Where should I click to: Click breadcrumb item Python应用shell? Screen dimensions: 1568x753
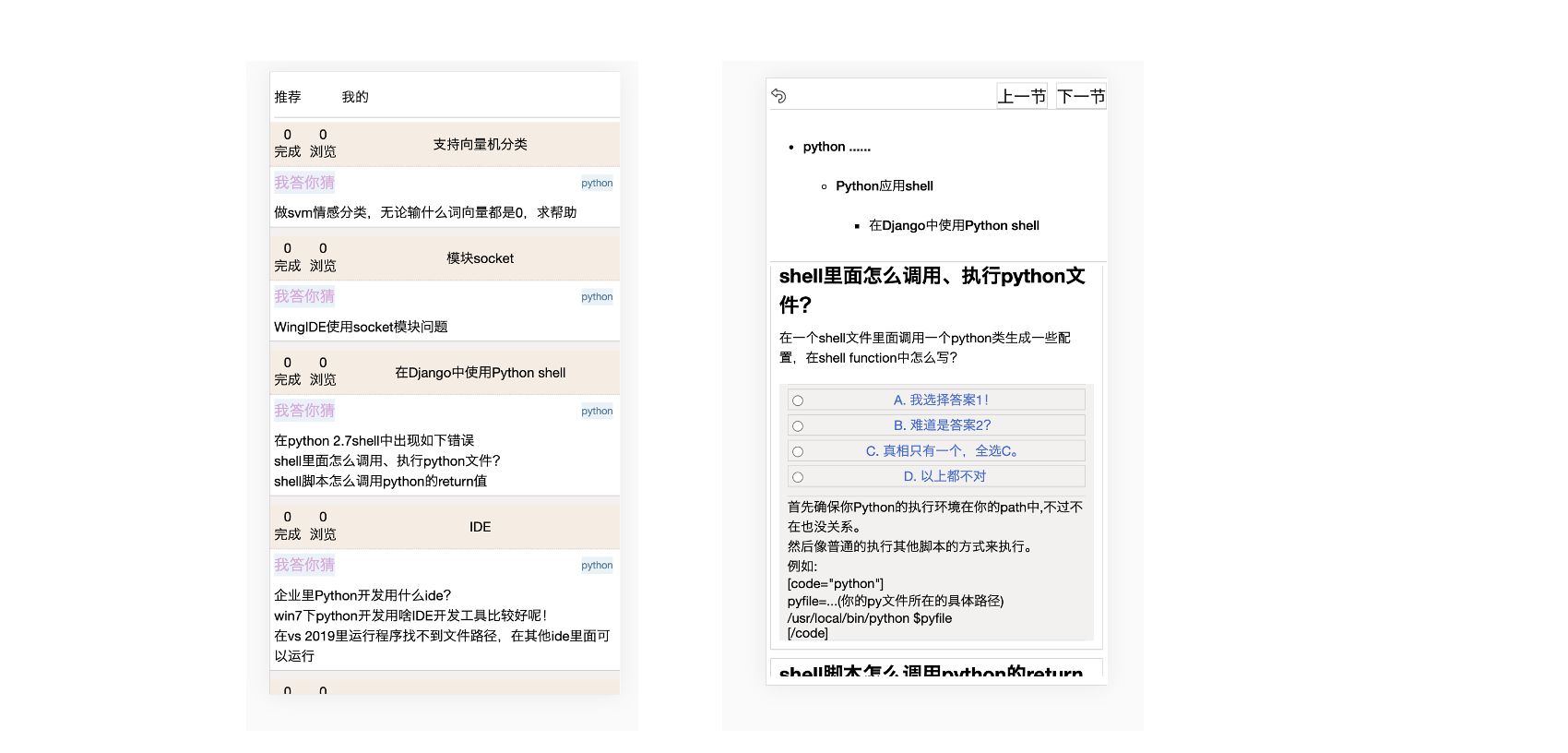(x=885, y=186)
